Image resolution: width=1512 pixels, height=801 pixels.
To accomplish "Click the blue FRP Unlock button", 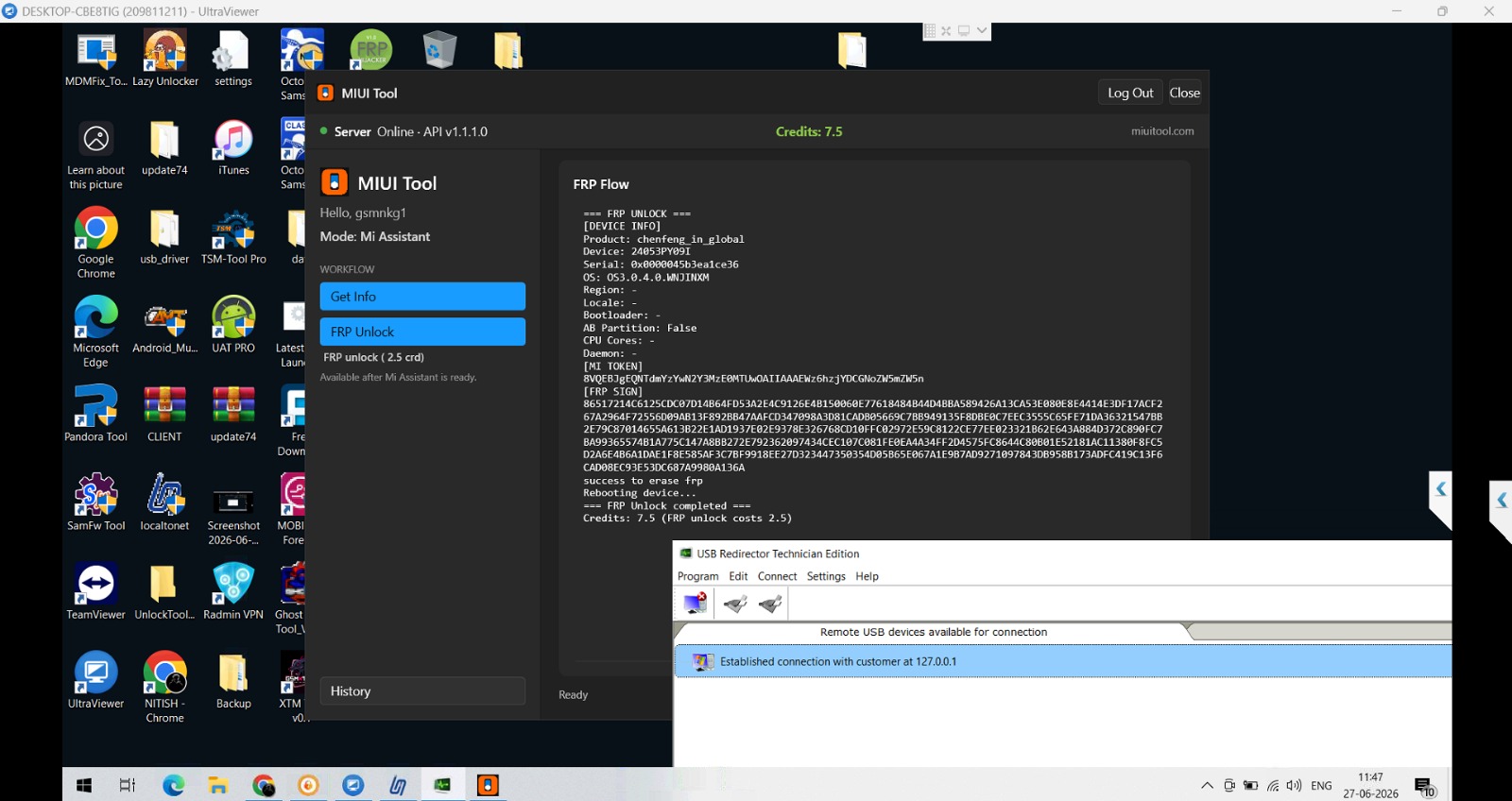I will (x=422, y=332).
